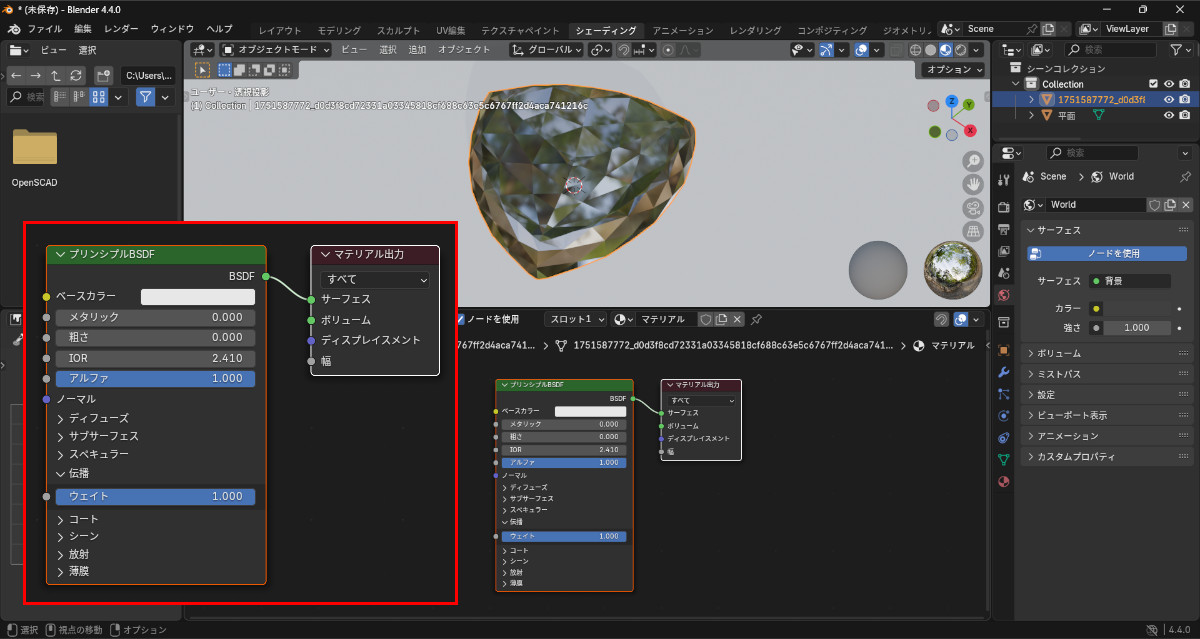This screenshot has width=1200, height=639.
Task: Open the Object Data tab green triangle icon
Action: pos(1004,459)
